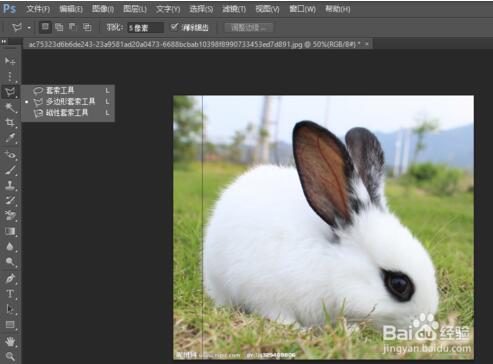Viewport: 493px width, 364px height.
Task: Open the 滤镜(T) menu
Action: point(234,9)
